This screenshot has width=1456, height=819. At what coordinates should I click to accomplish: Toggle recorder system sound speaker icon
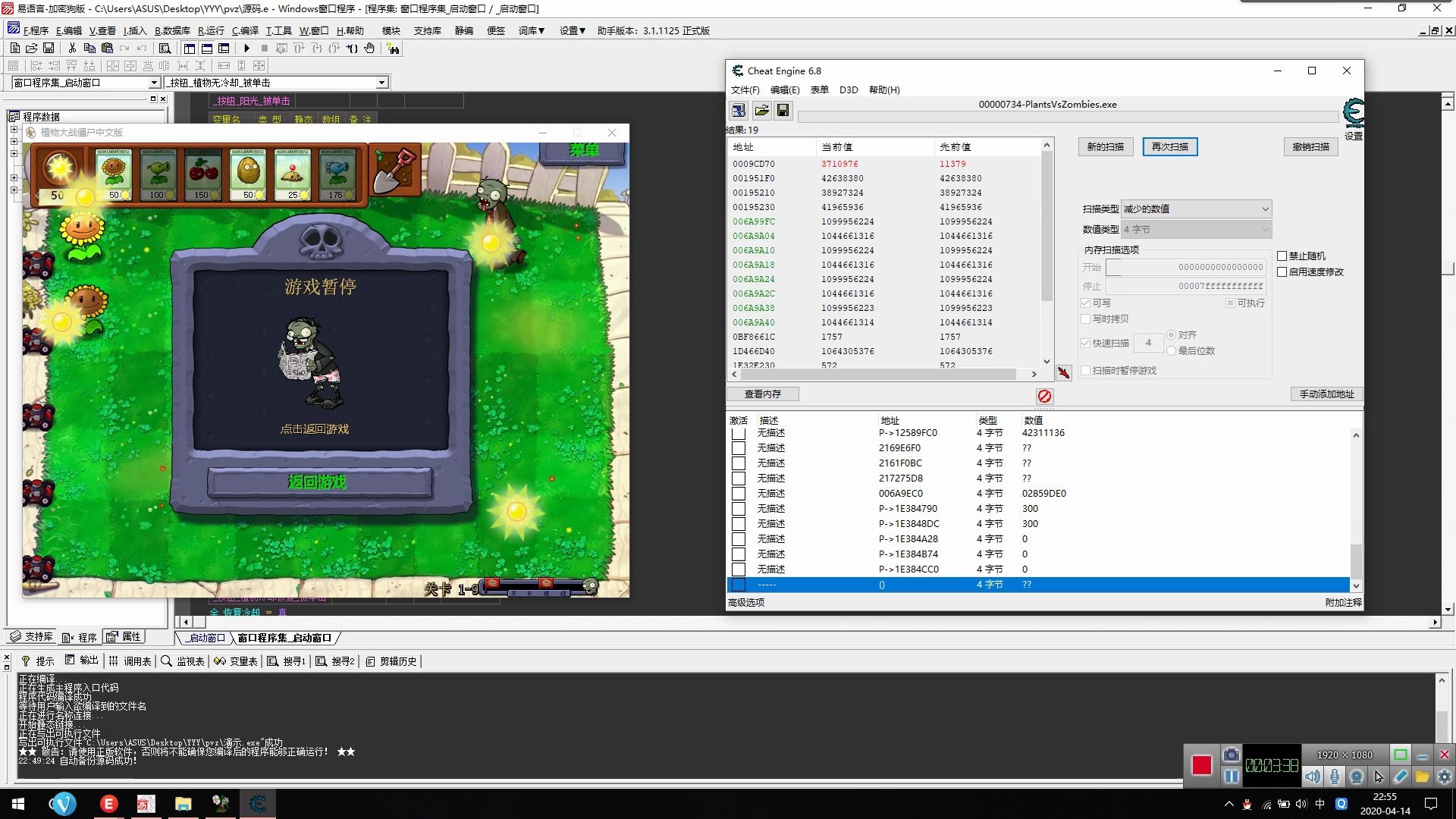1313,777
